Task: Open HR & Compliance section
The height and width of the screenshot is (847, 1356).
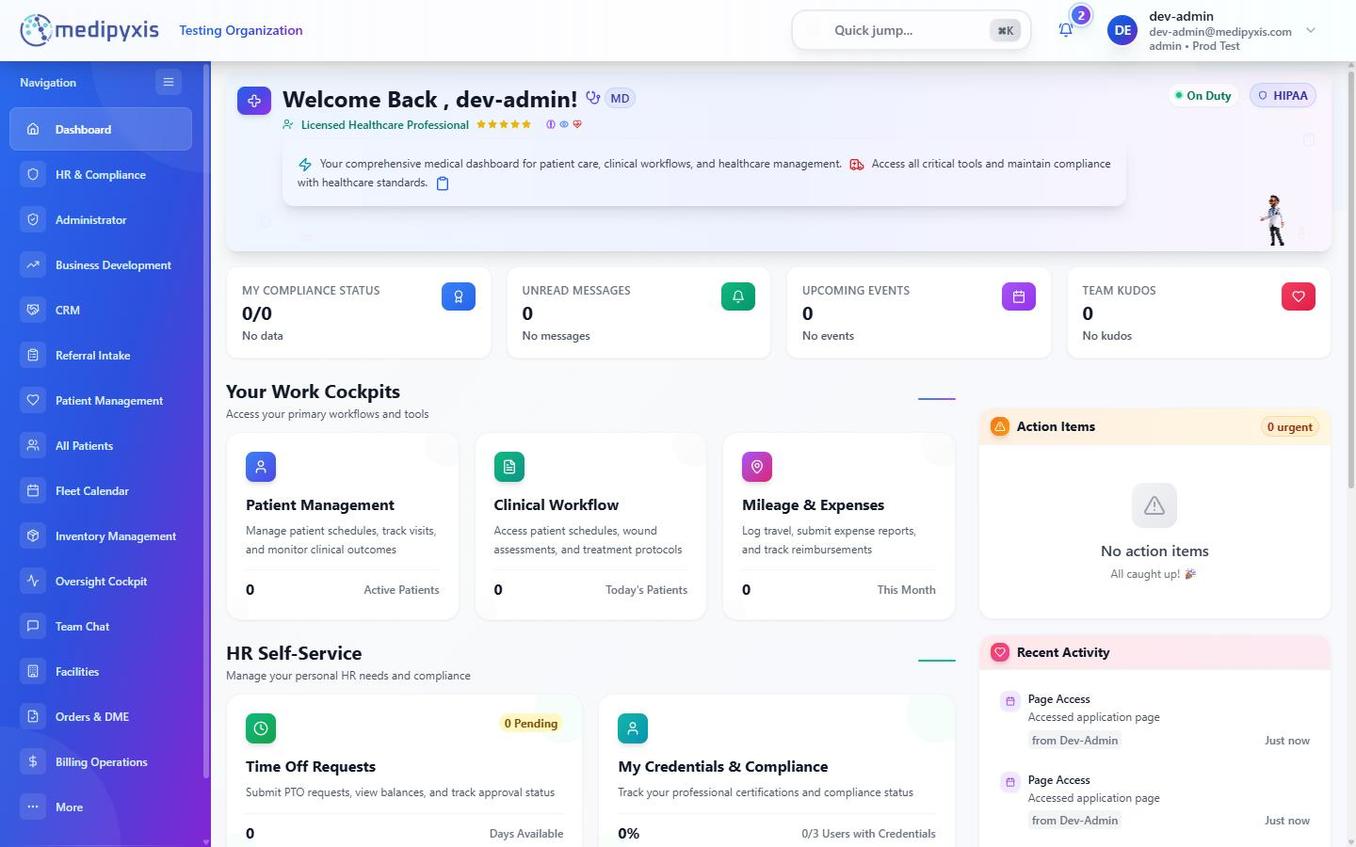Action: pyautogui.click(x=101, y=174)
